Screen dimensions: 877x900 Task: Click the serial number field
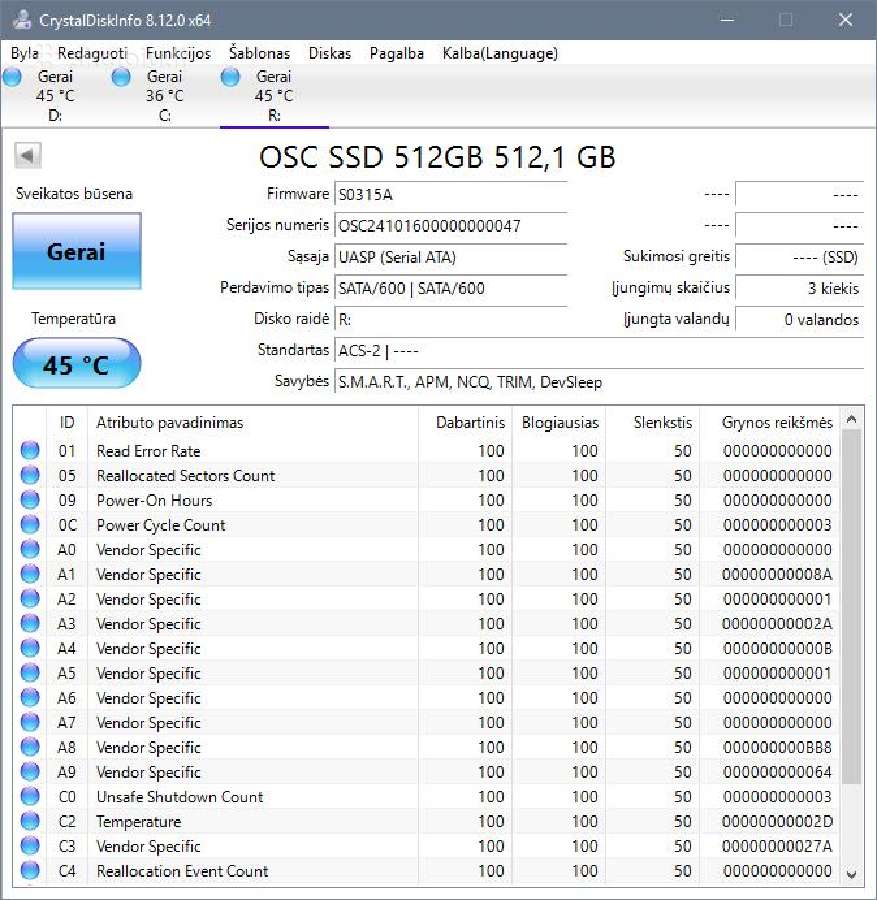451,226
